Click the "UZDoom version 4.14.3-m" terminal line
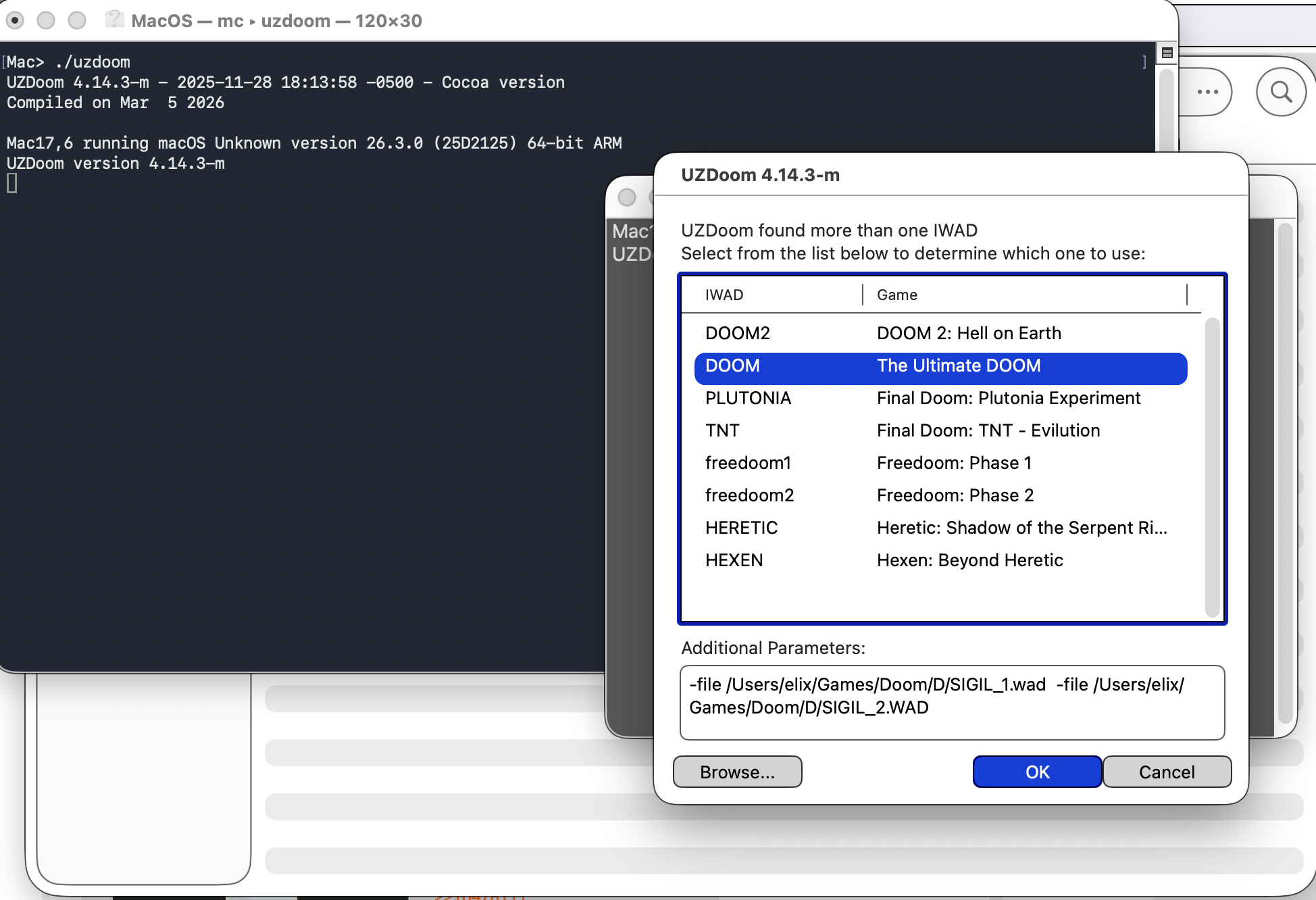The image size is (1316, 900). (x=116, y=164)
